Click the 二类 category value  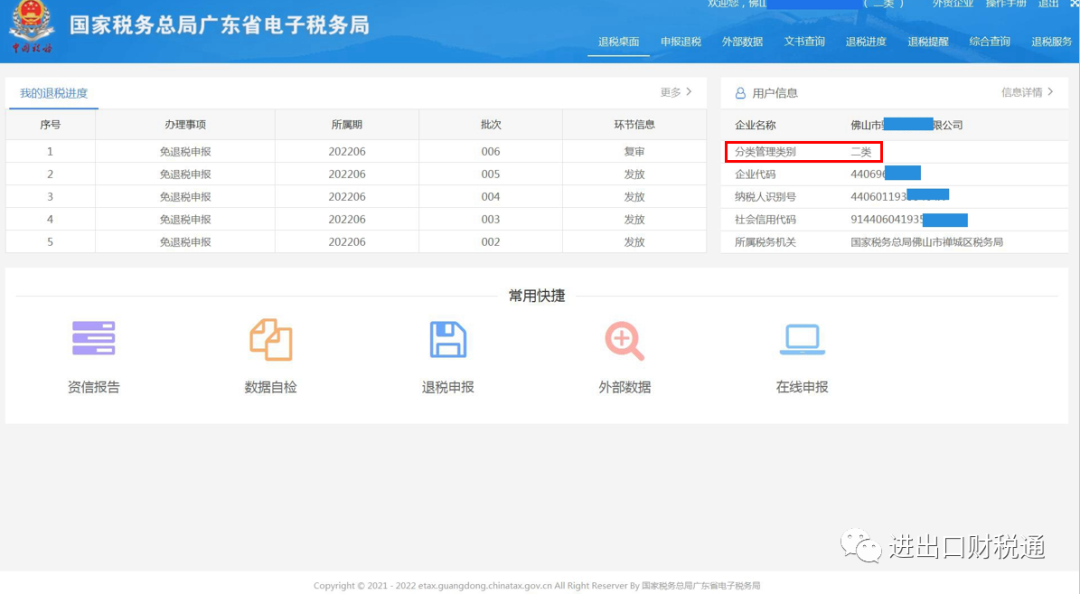(861, 152)
